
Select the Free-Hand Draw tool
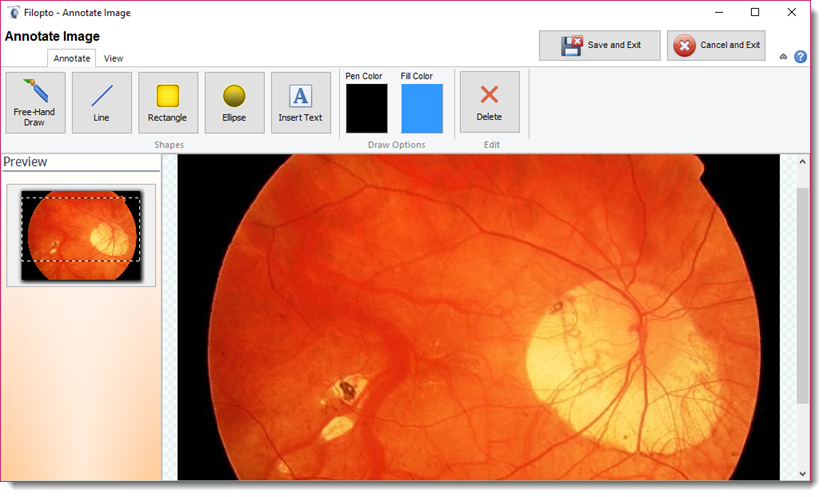[35, 103]
